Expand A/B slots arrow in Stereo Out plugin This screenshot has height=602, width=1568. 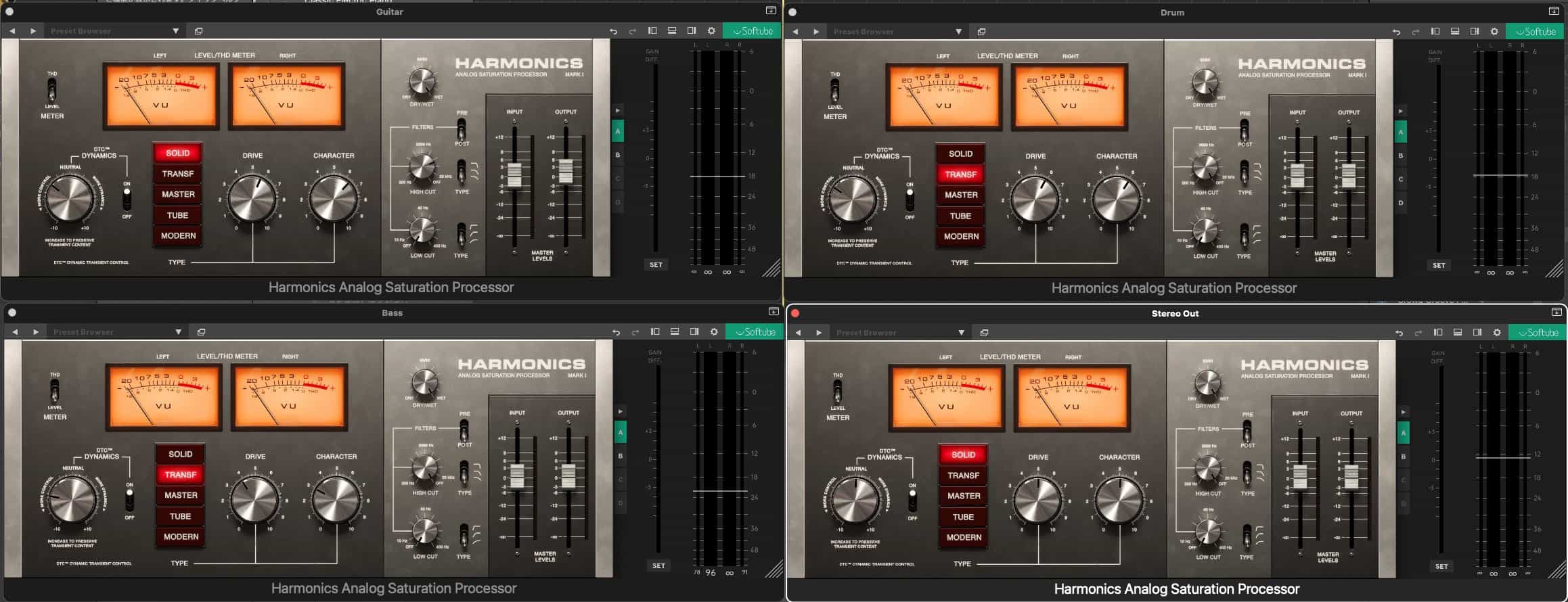(1404, 412)
